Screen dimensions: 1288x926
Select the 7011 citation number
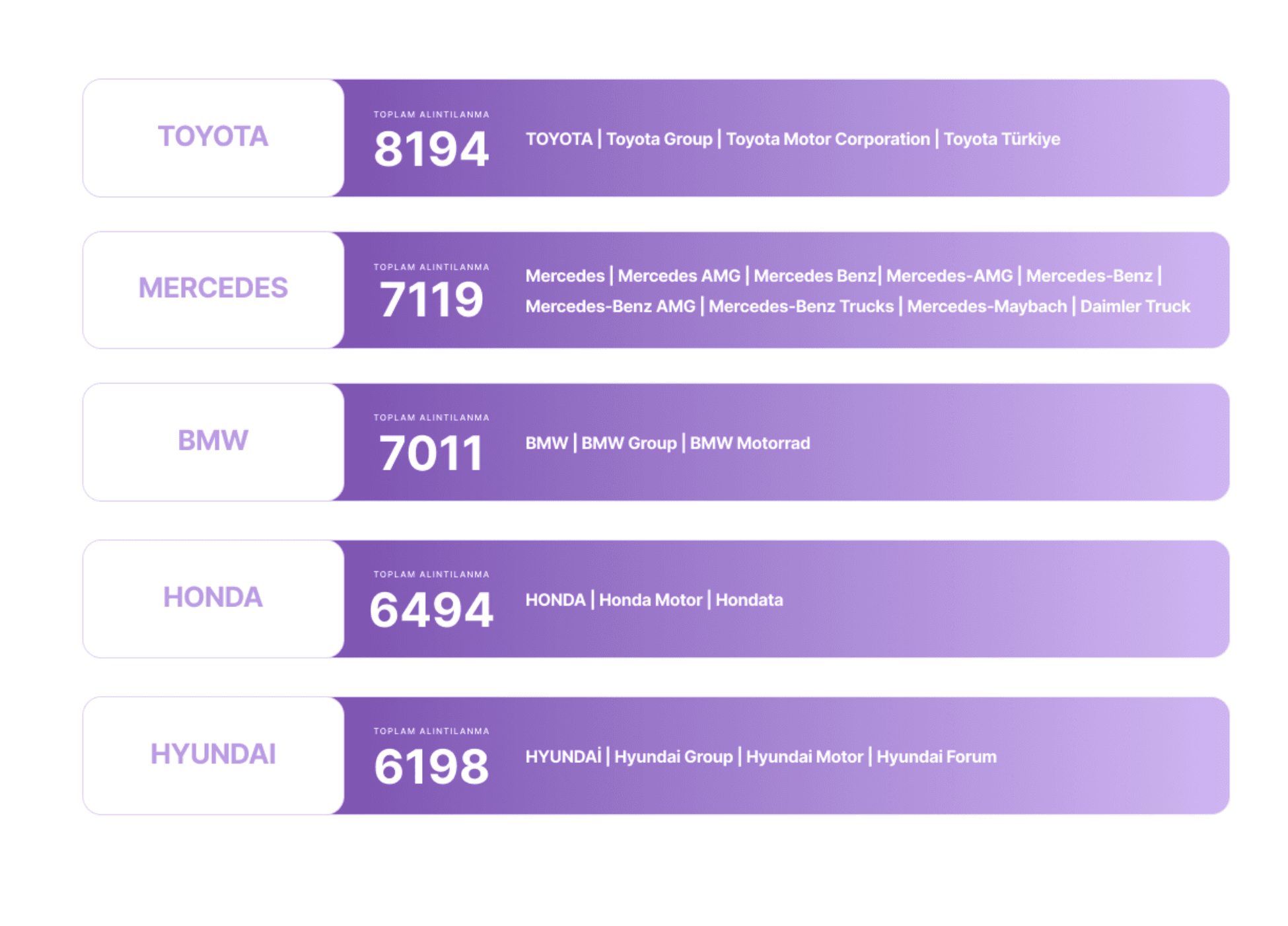point(431,453)
